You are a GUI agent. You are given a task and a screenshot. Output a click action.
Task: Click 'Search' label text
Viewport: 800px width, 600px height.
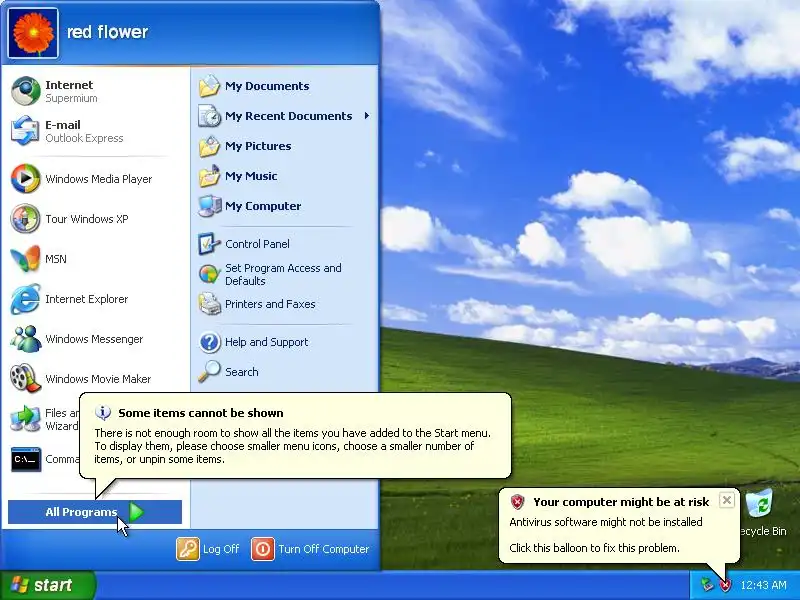(x=241, y=372)
